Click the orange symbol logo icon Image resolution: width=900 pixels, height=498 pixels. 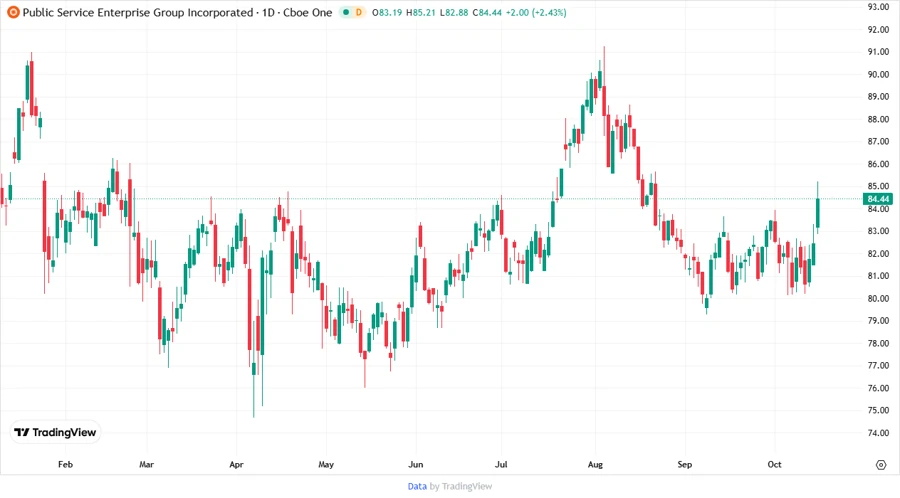pos(13,12)
